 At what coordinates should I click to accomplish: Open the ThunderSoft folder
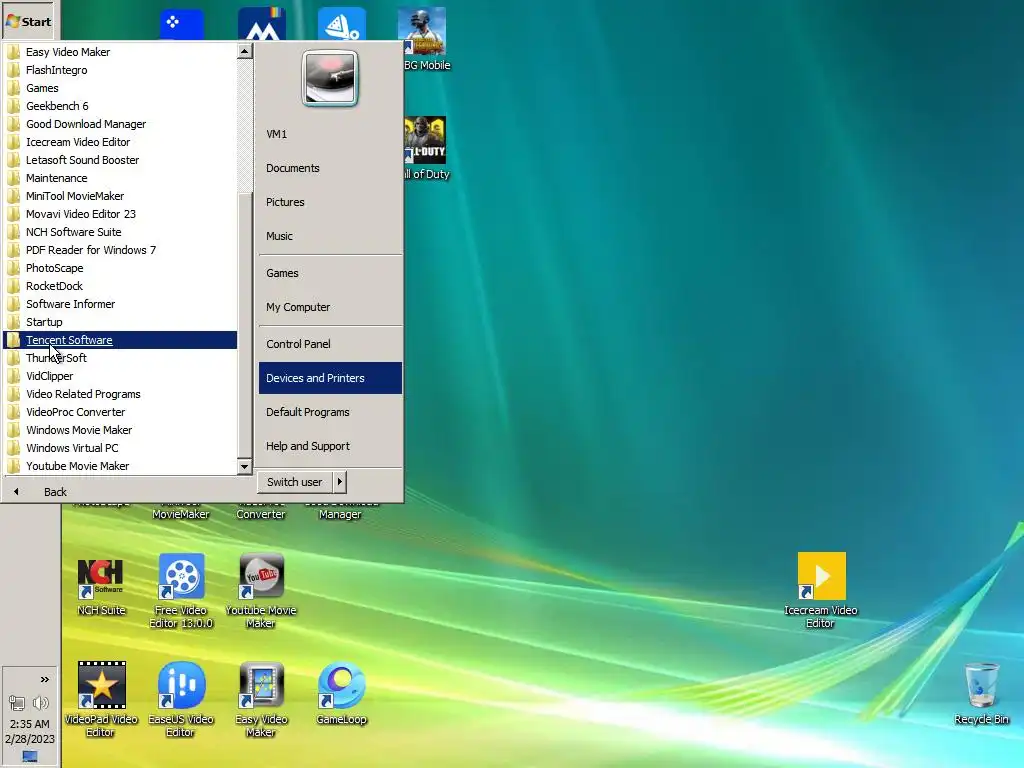click(x=120, y=359)
